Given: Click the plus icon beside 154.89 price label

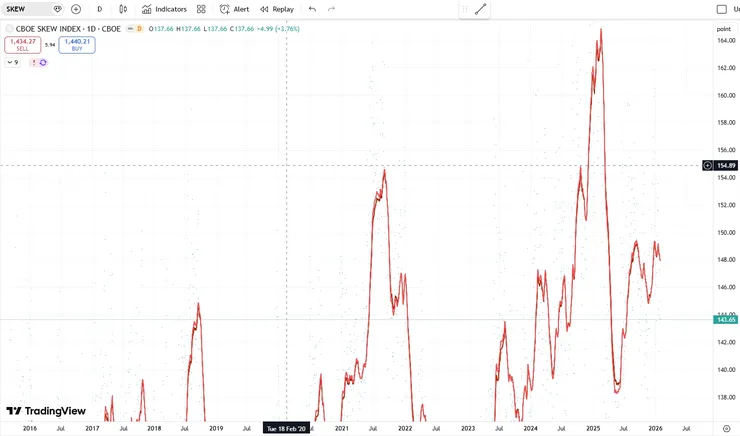Looking at the screenshot, I should 707,166.
